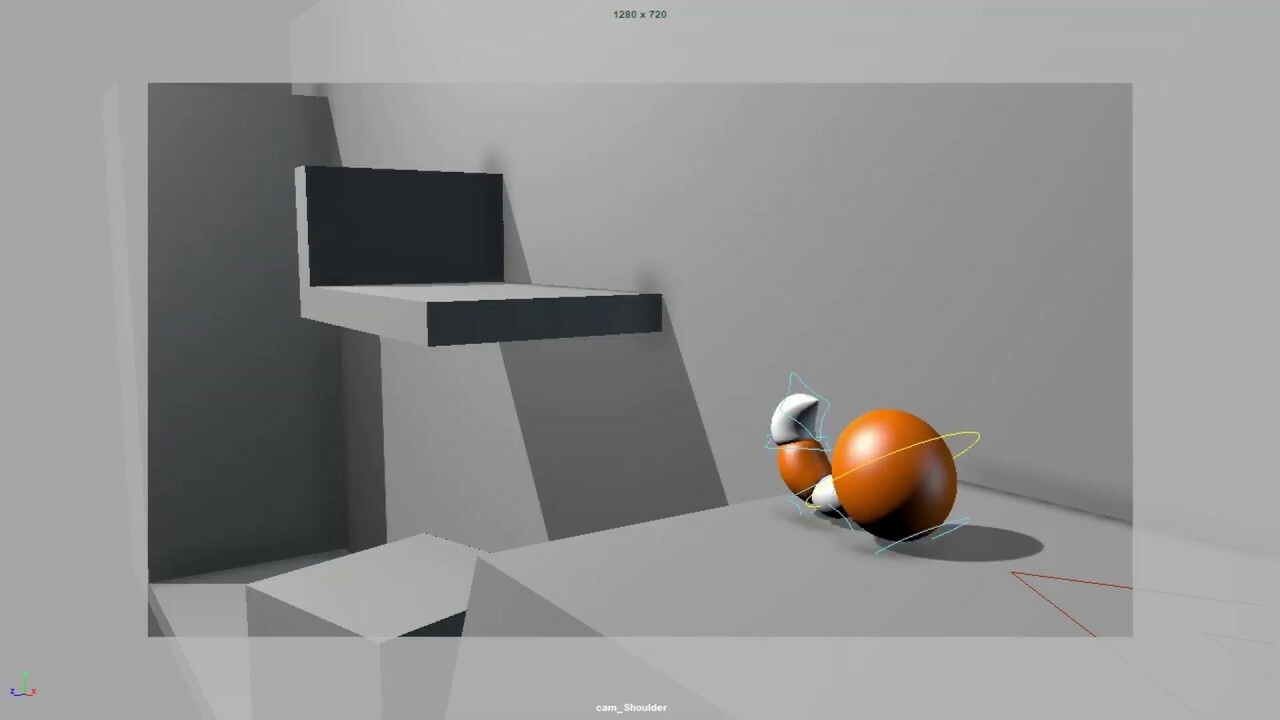Select the Y-axis handle on the view axis gizmo
The height and width of the screenshot is (720, 1280).
click(25, 676)
